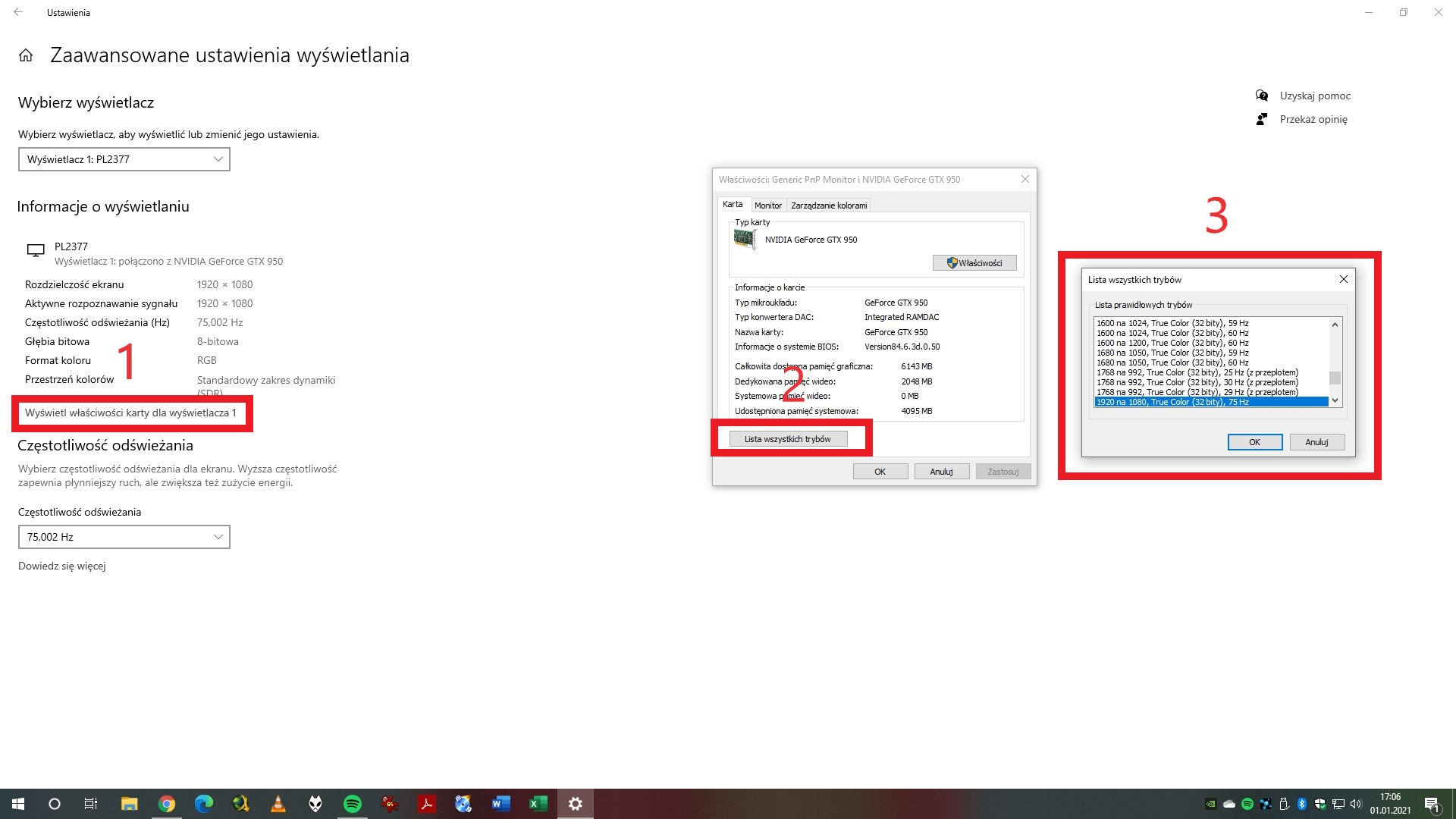Open Google Chrome in the taskbar
The height and width of the screenshot is (819, 1456).
[x=167, y=804]
